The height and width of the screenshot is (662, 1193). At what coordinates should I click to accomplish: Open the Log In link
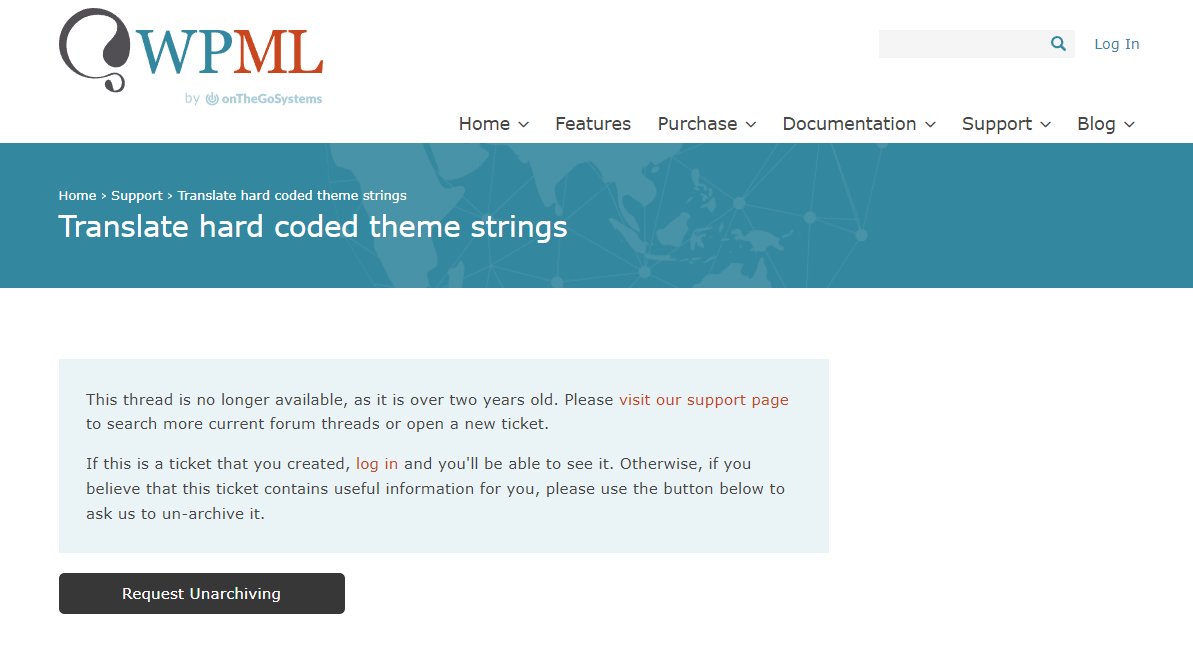[1116, 44]
